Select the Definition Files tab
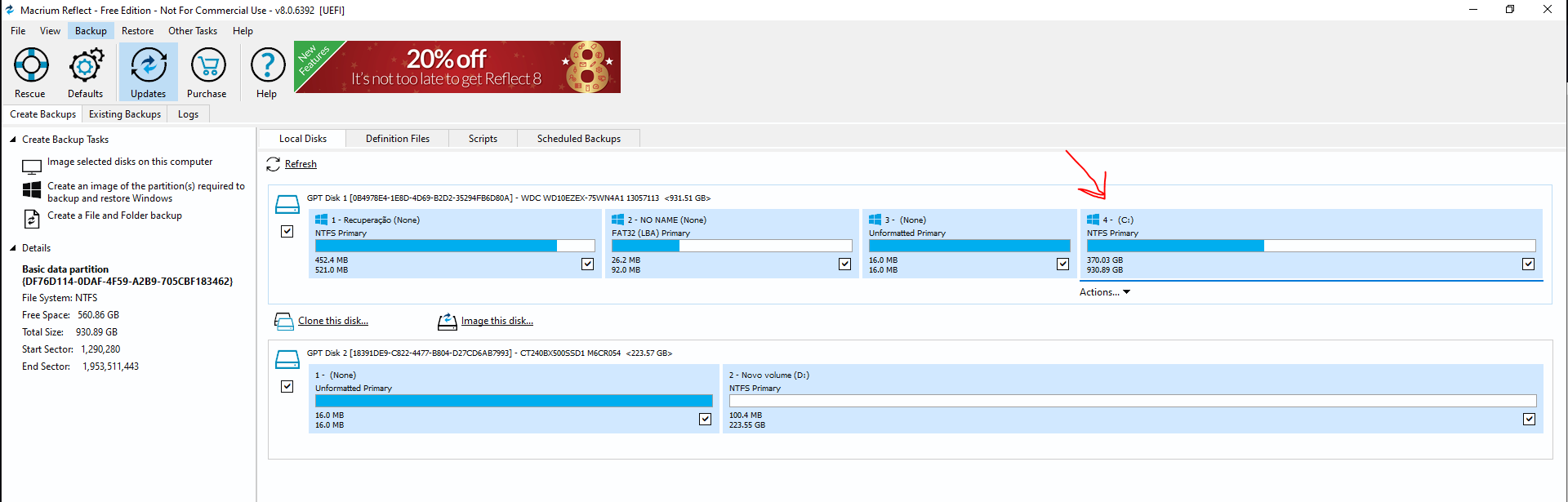The image size is (1568, 502). (398, 139)
